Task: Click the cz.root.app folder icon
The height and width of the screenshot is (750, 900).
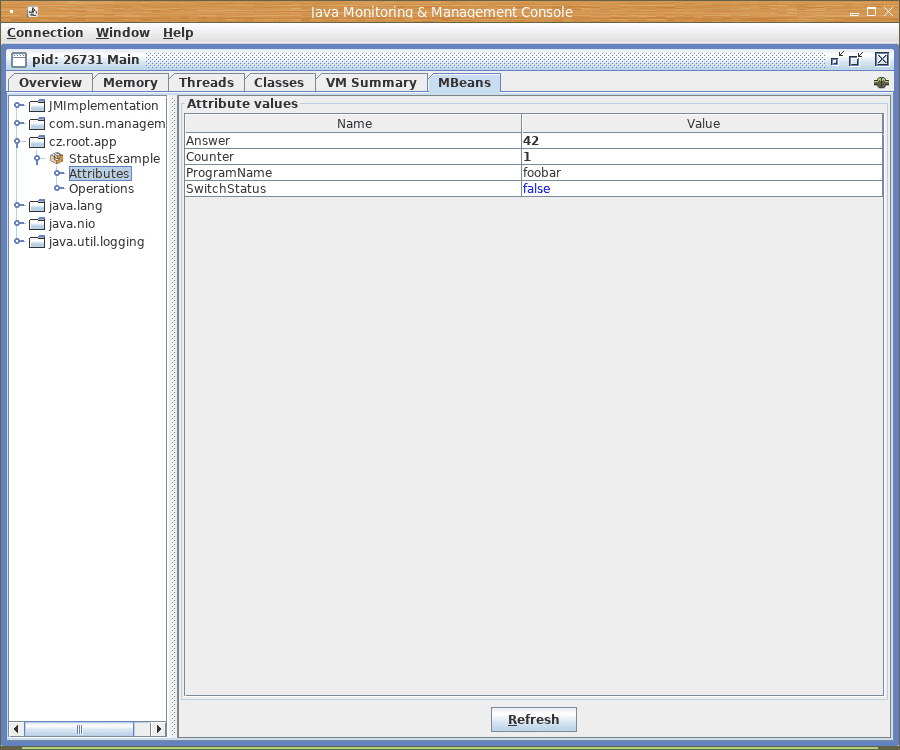Action: pyautogui.click(x=37, y=141)
